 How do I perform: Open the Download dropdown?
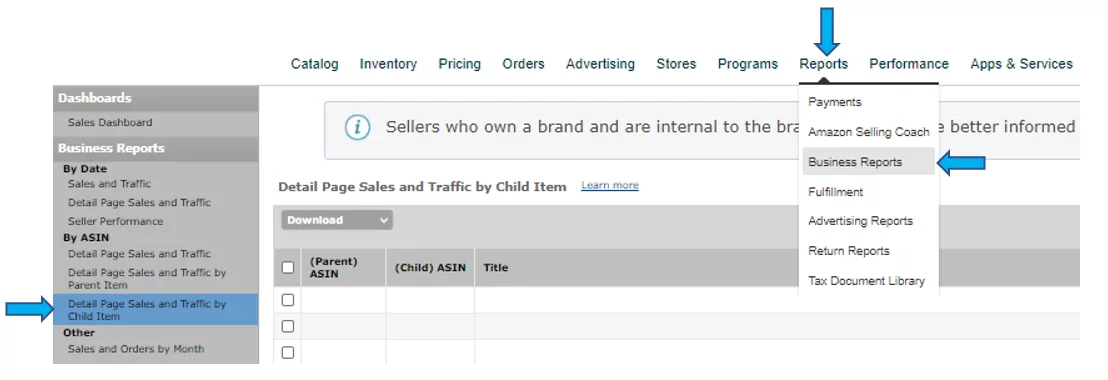pos(337,220)
